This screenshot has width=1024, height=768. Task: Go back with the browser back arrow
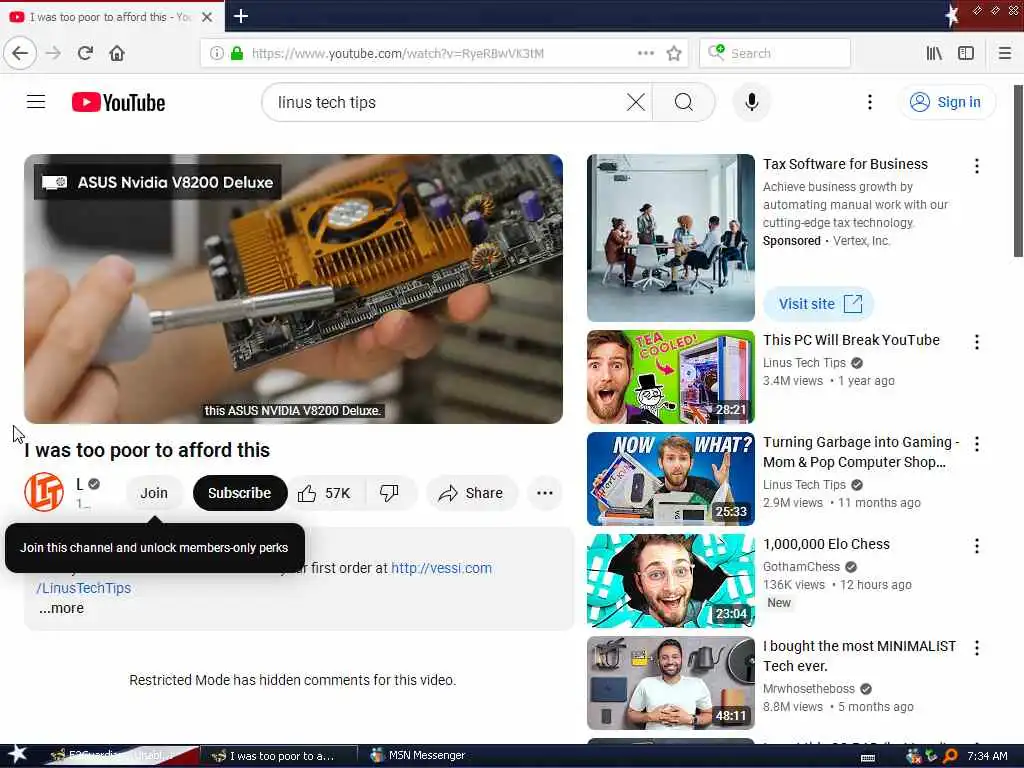click(20, 53)
